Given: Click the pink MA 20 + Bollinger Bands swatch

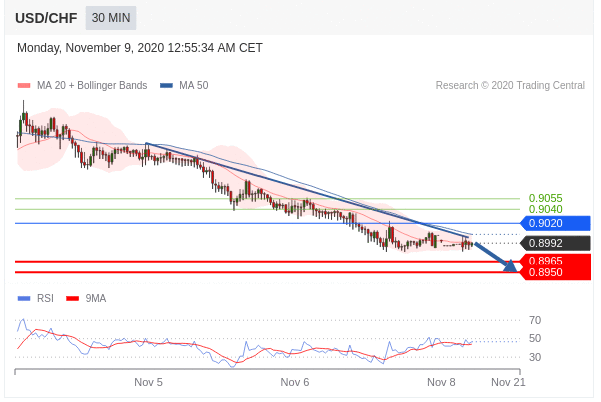Looking at the screenshot, I should 24,85.
